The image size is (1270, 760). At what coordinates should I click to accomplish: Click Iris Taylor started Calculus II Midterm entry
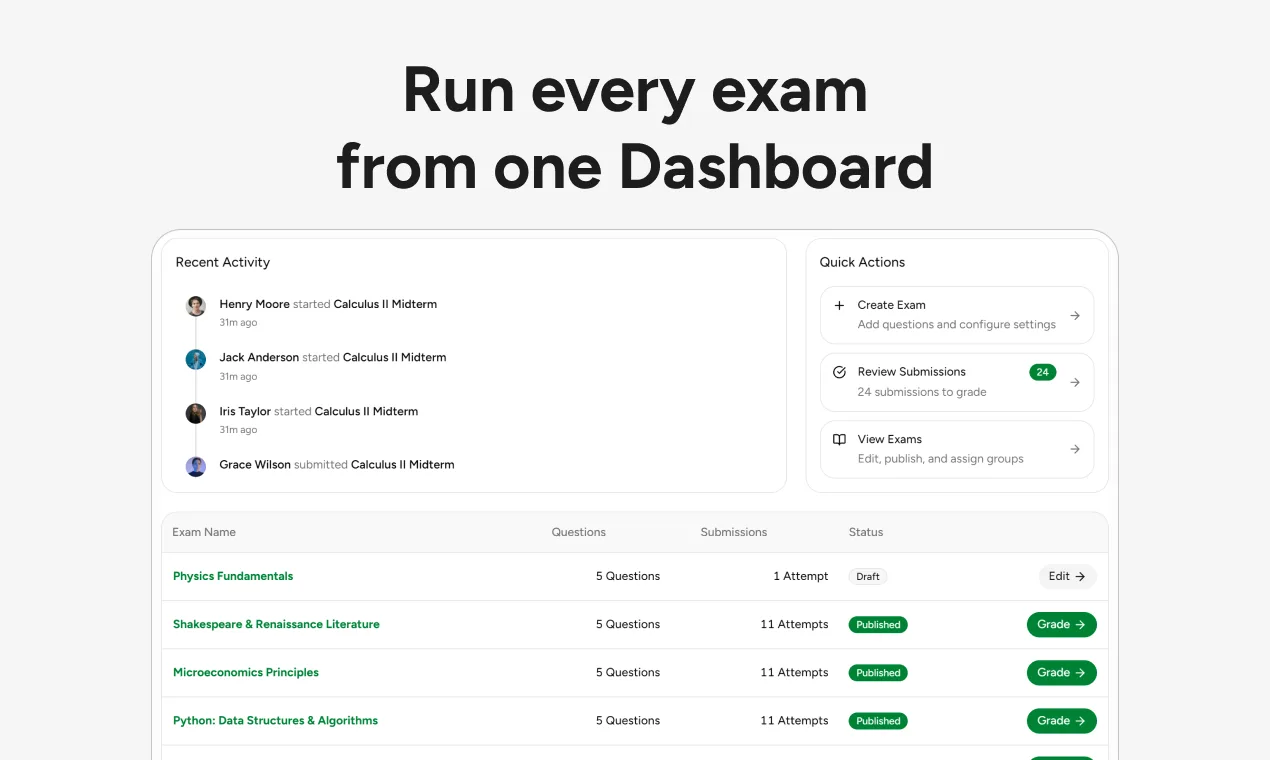[319, 411]
